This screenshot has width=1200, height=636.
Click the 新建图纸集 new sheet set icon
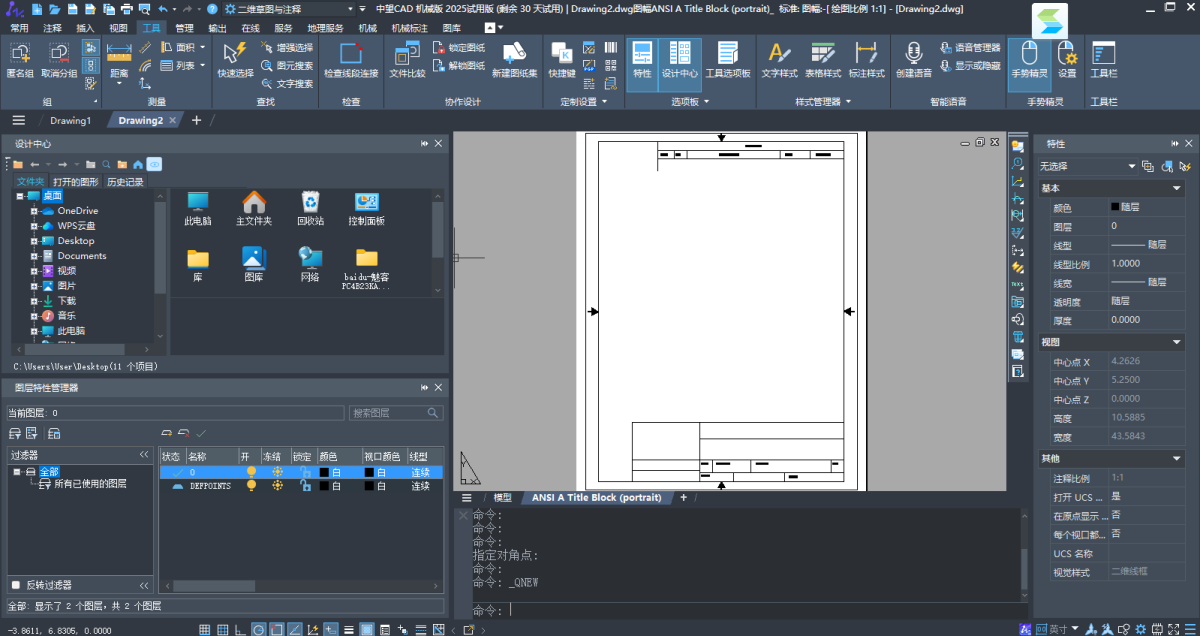514,54
